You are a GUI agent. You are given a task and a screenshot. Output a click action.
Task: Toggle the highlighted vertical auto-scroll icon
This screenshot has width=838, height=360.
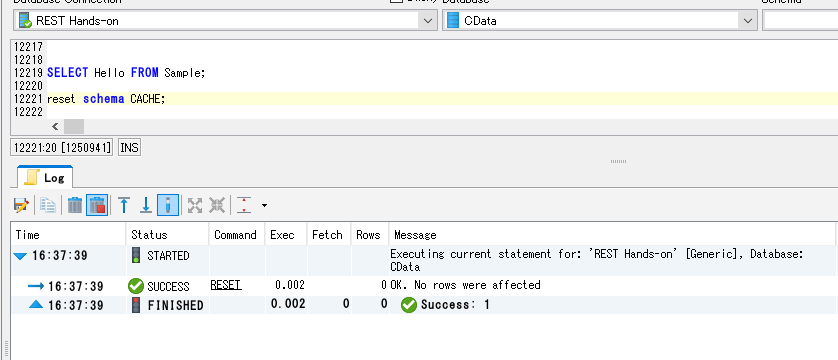point(168,205)
